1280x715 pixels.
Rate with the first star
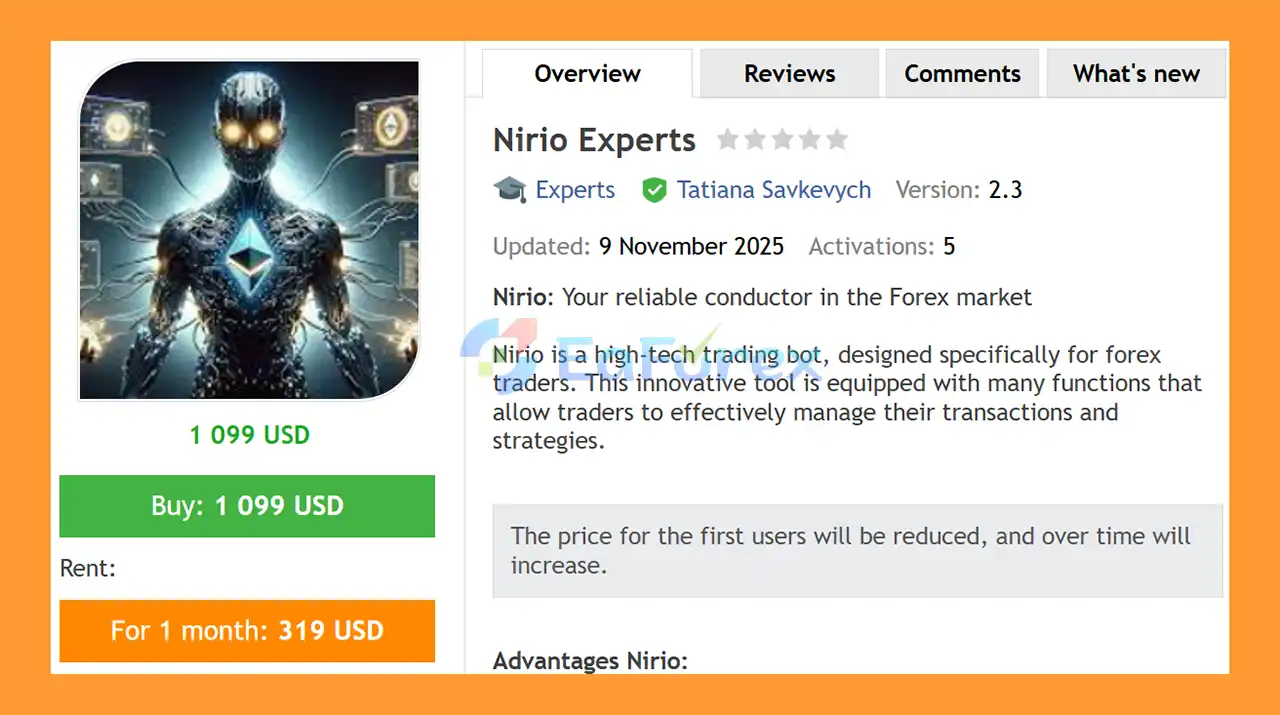click(x=728, y=140)
